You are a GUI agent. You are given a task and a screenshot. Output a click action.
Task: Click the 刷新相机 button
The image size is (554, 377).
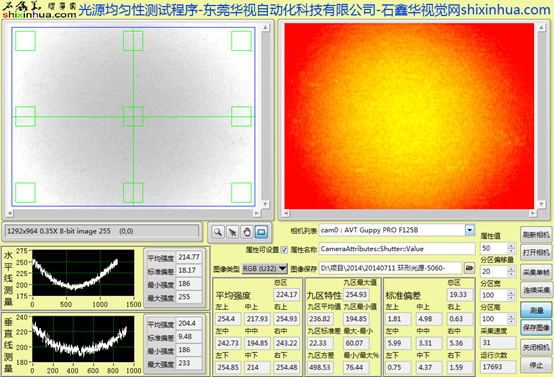pos(536,235)
